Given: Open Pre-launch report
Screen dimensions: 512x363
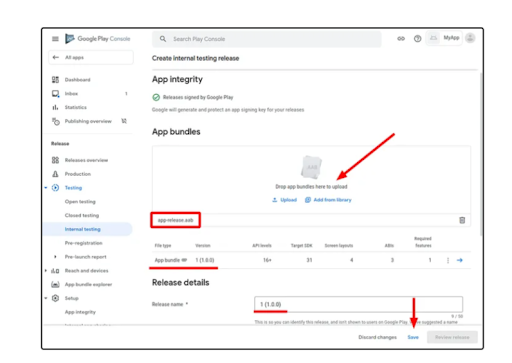Looking at the screenshot, I should pyautogui.click(x=85, y=257).
